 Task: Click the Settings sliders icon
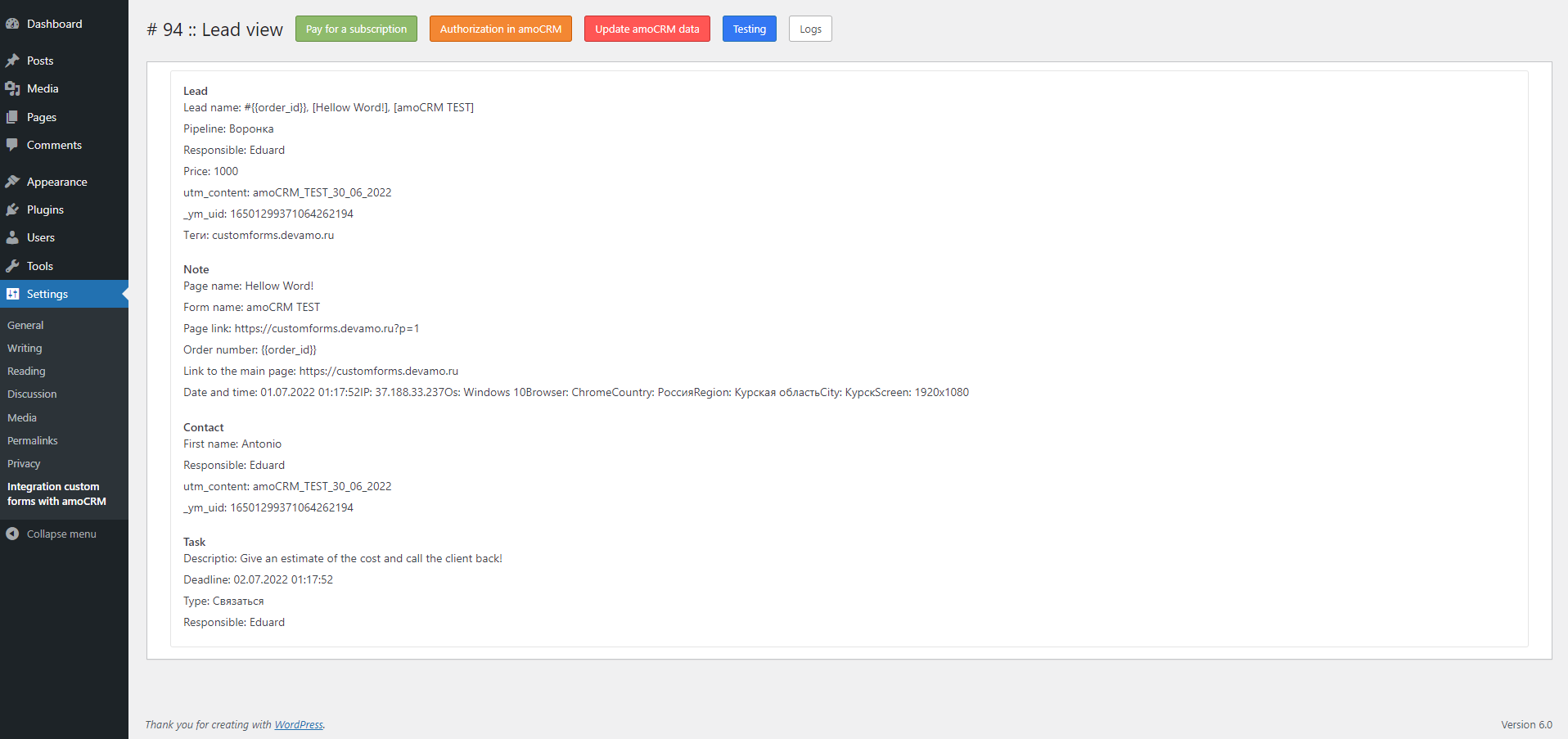(12, 294)
